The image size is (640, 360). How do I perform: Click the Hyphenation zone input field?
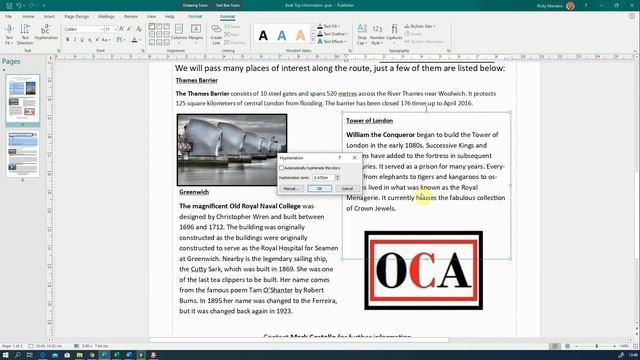coord(323,178)
